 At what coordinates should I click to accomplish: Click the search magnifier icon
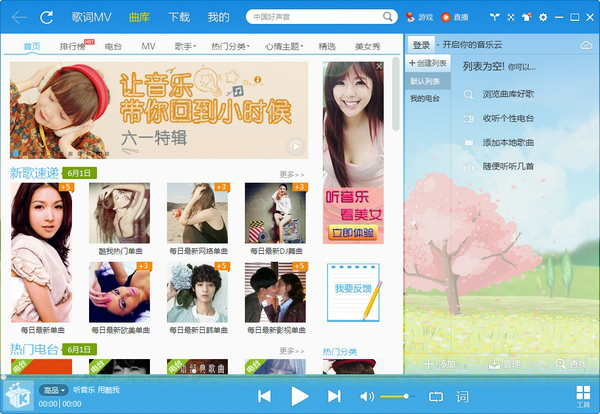coord(387,17)
